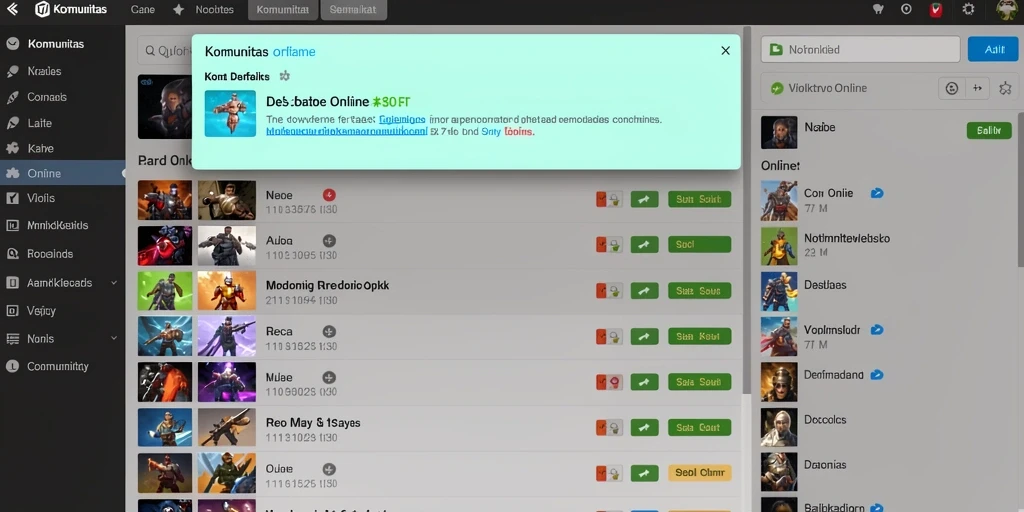
Task: Click the blue Aalt button
Action: point(992,49)
